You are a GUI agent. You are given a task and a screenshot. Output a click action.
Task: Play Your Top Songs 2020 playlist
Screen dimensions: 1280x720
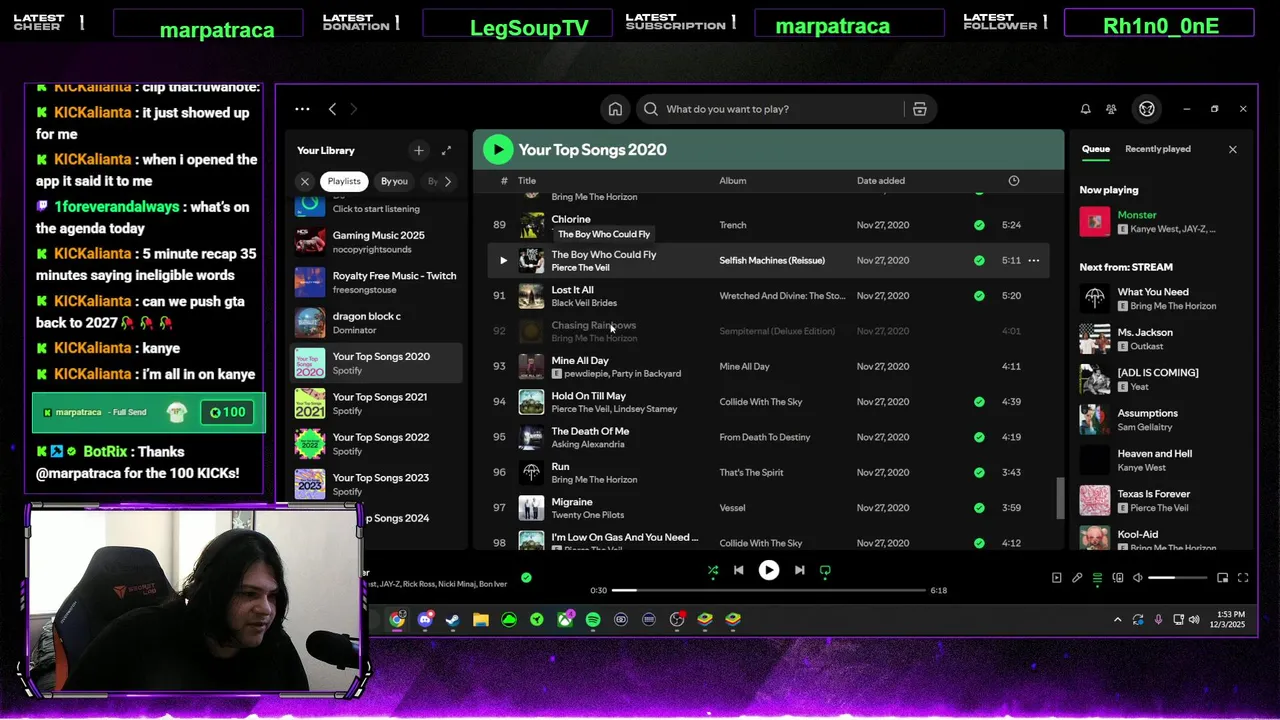tap(497, 150)
